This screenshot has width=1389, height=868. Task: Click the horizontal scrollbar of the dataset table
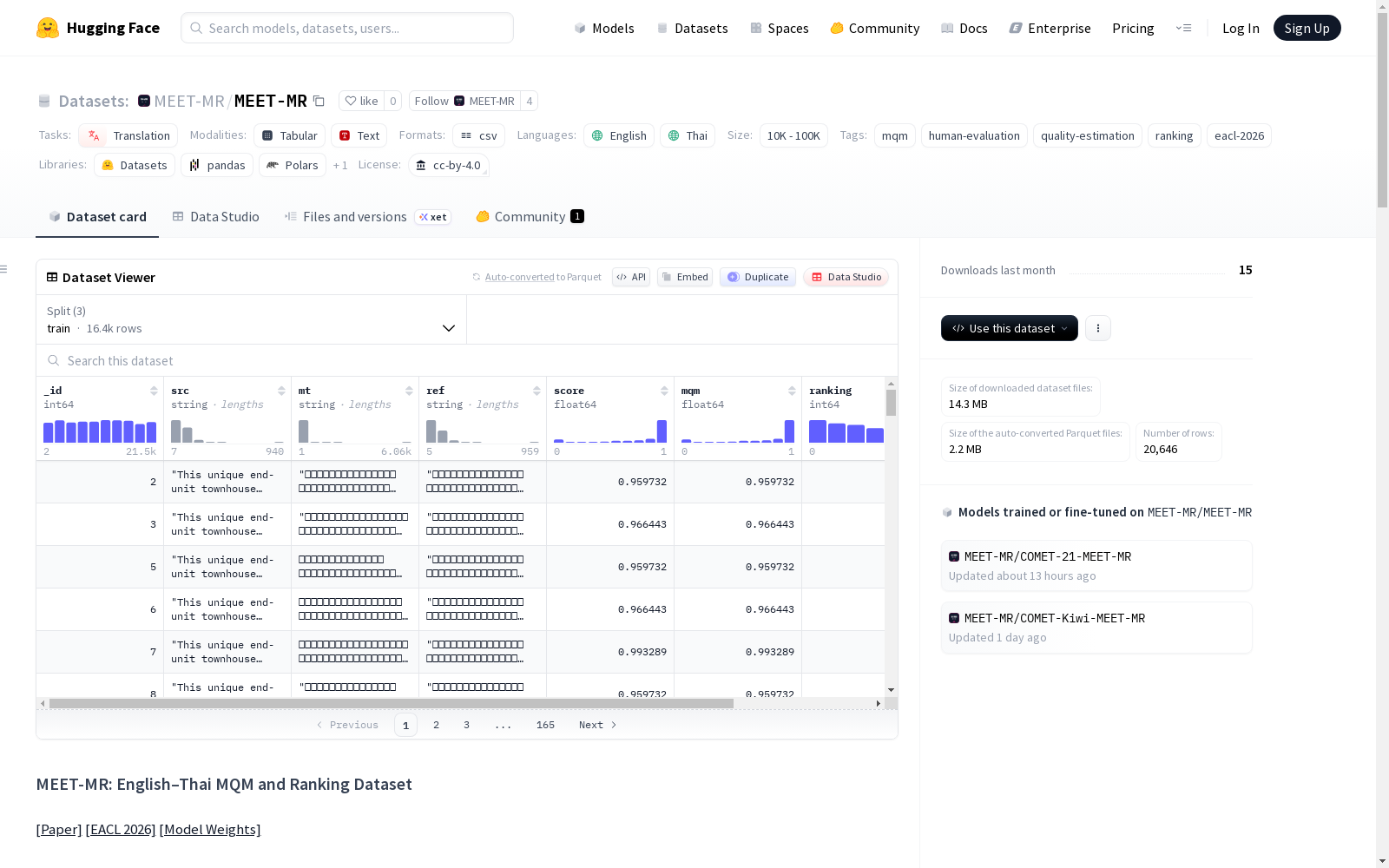click(391, 703)
